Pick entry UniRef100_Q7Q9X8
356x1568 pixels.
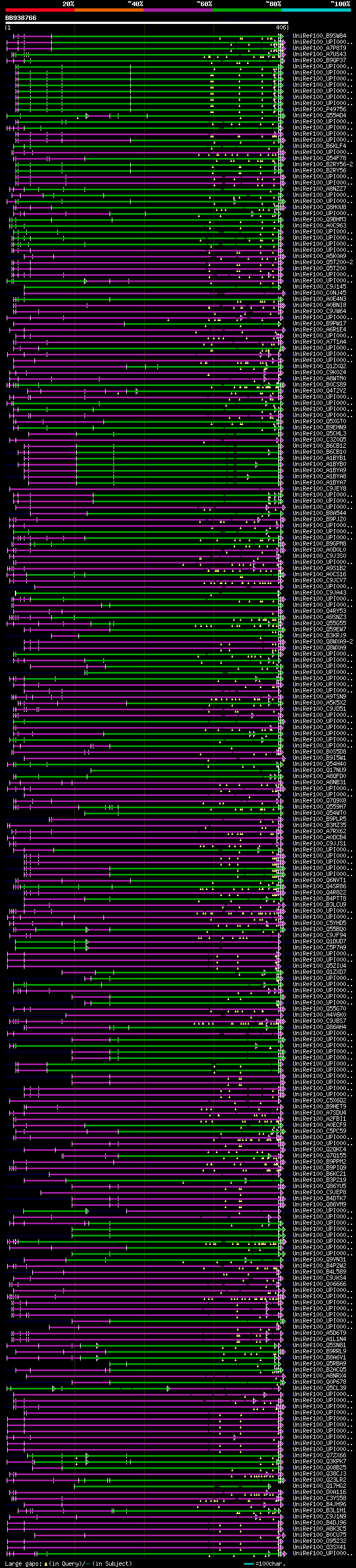click(319, 801)
